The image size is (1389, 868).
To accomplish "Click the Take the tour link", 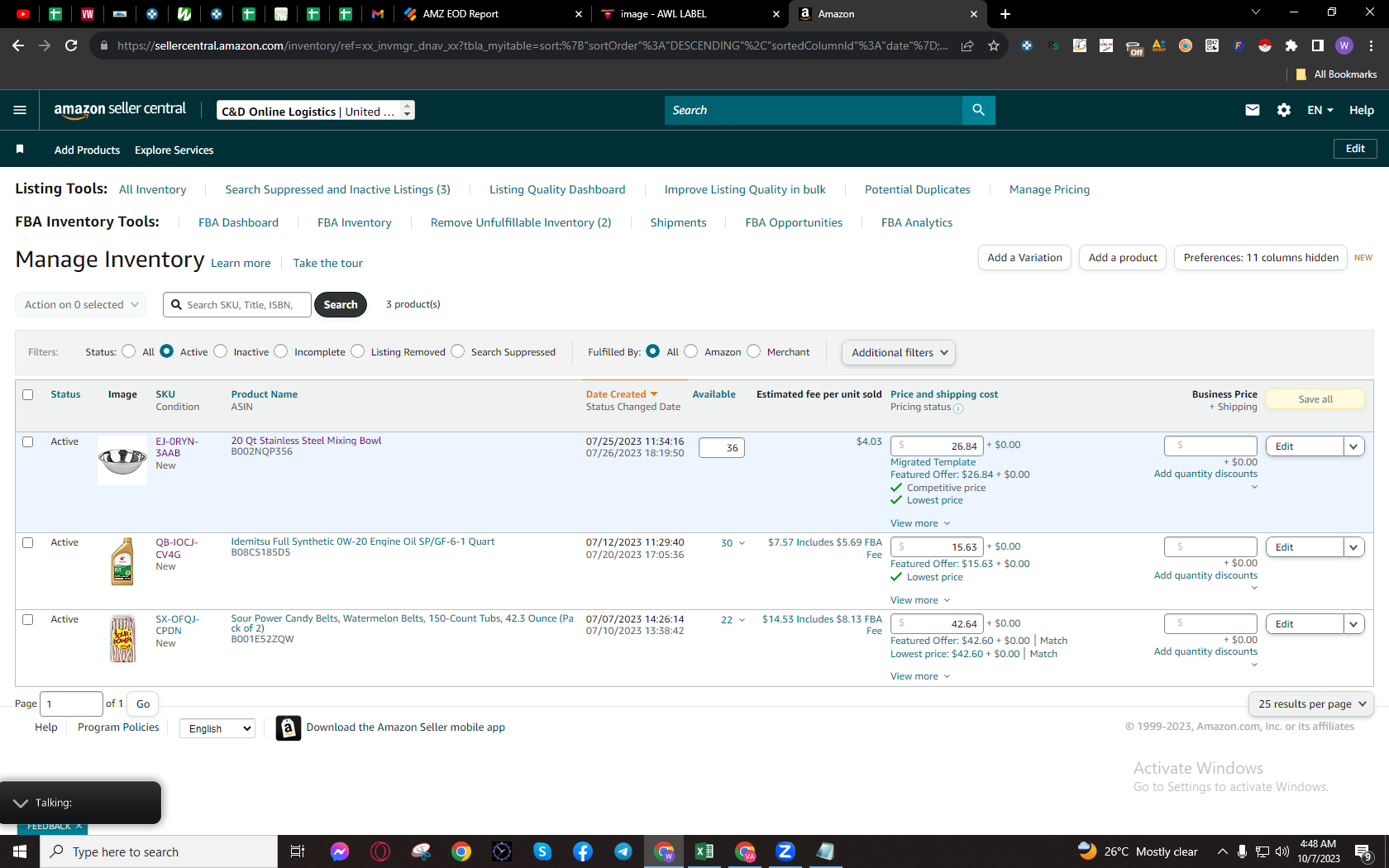I will 327,263.
